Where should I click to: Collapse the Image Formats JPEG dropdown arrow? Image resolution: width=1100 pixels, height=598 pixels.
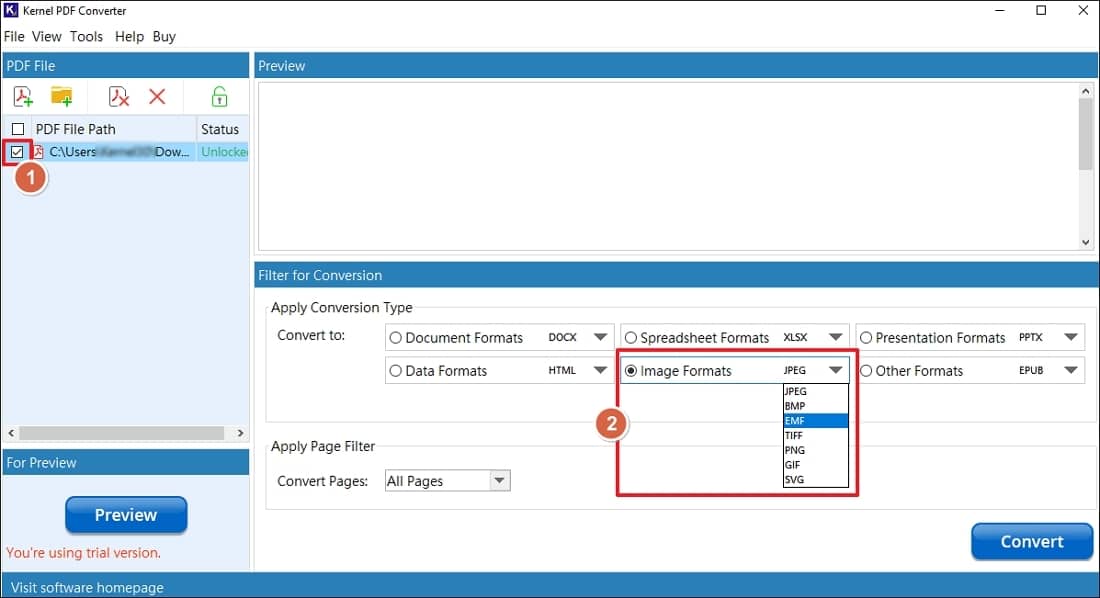pyautogui.click(x=836, y=370)
